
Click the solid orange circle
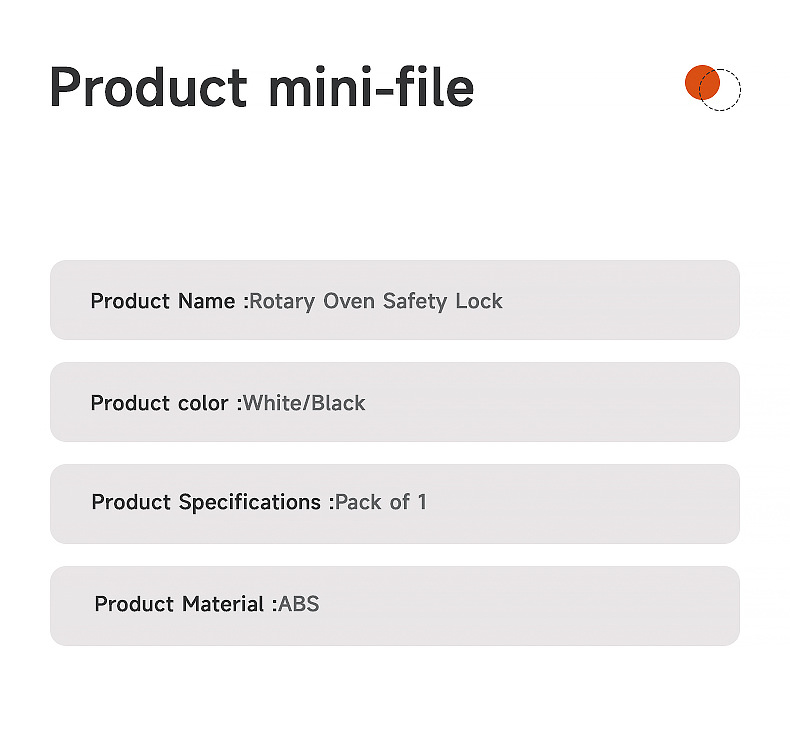[699, 82]
